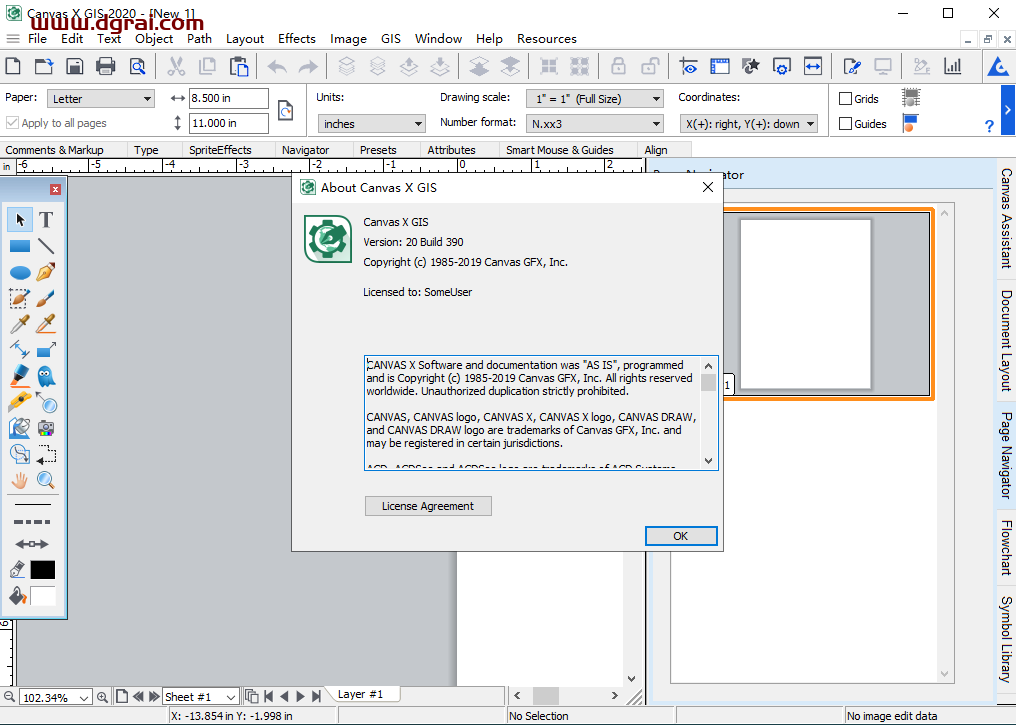
Task: Open the Sheet #1 dropdown
Action: coord(201,696)
